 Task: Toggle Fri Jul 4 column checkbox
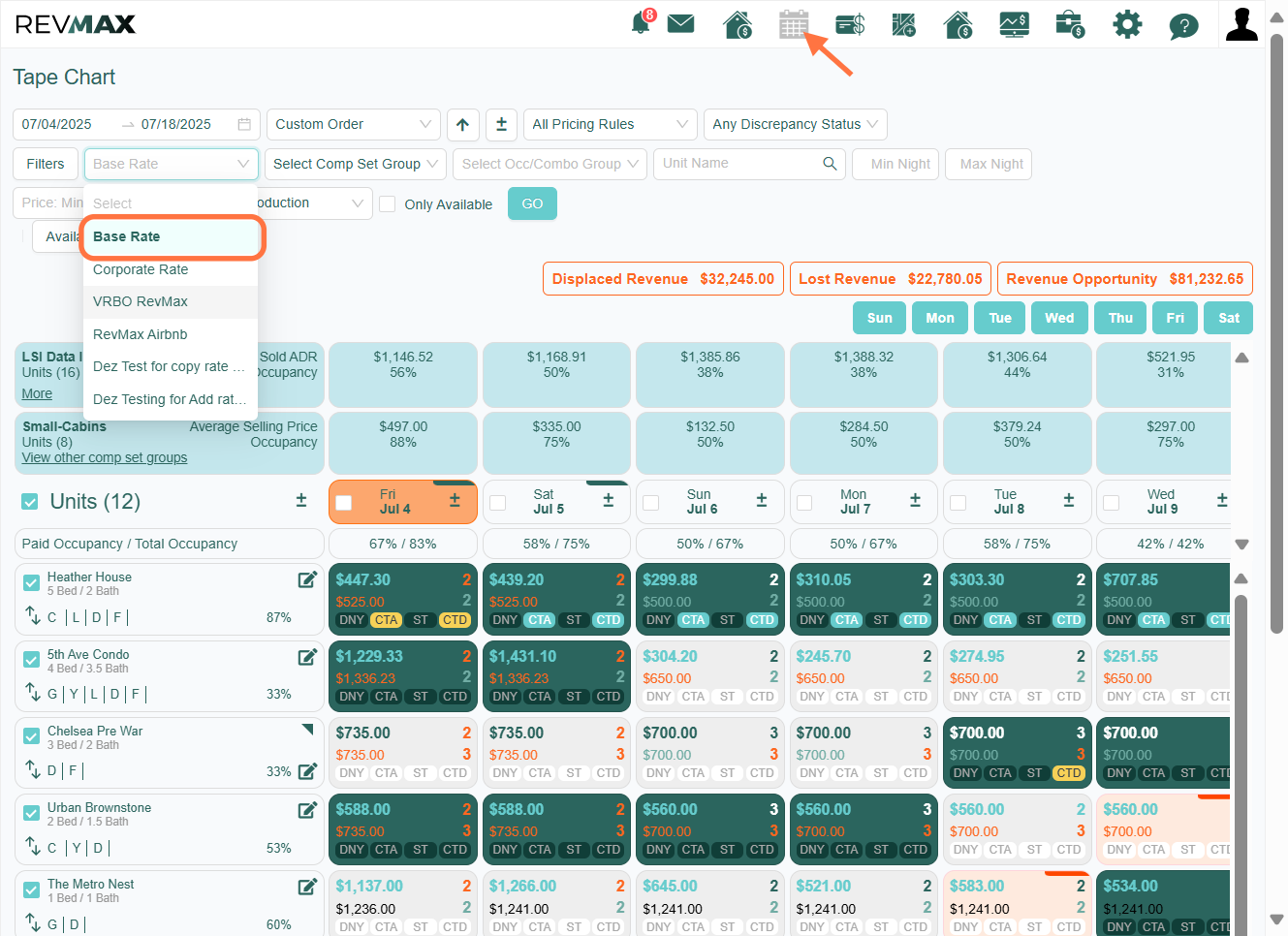point(343,503)
